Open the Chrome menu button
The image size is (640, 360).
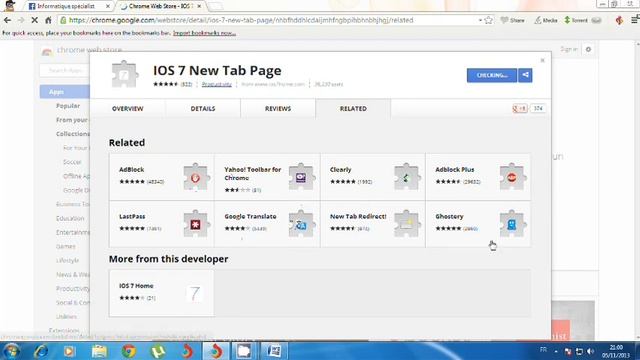[x=635, y=20]
